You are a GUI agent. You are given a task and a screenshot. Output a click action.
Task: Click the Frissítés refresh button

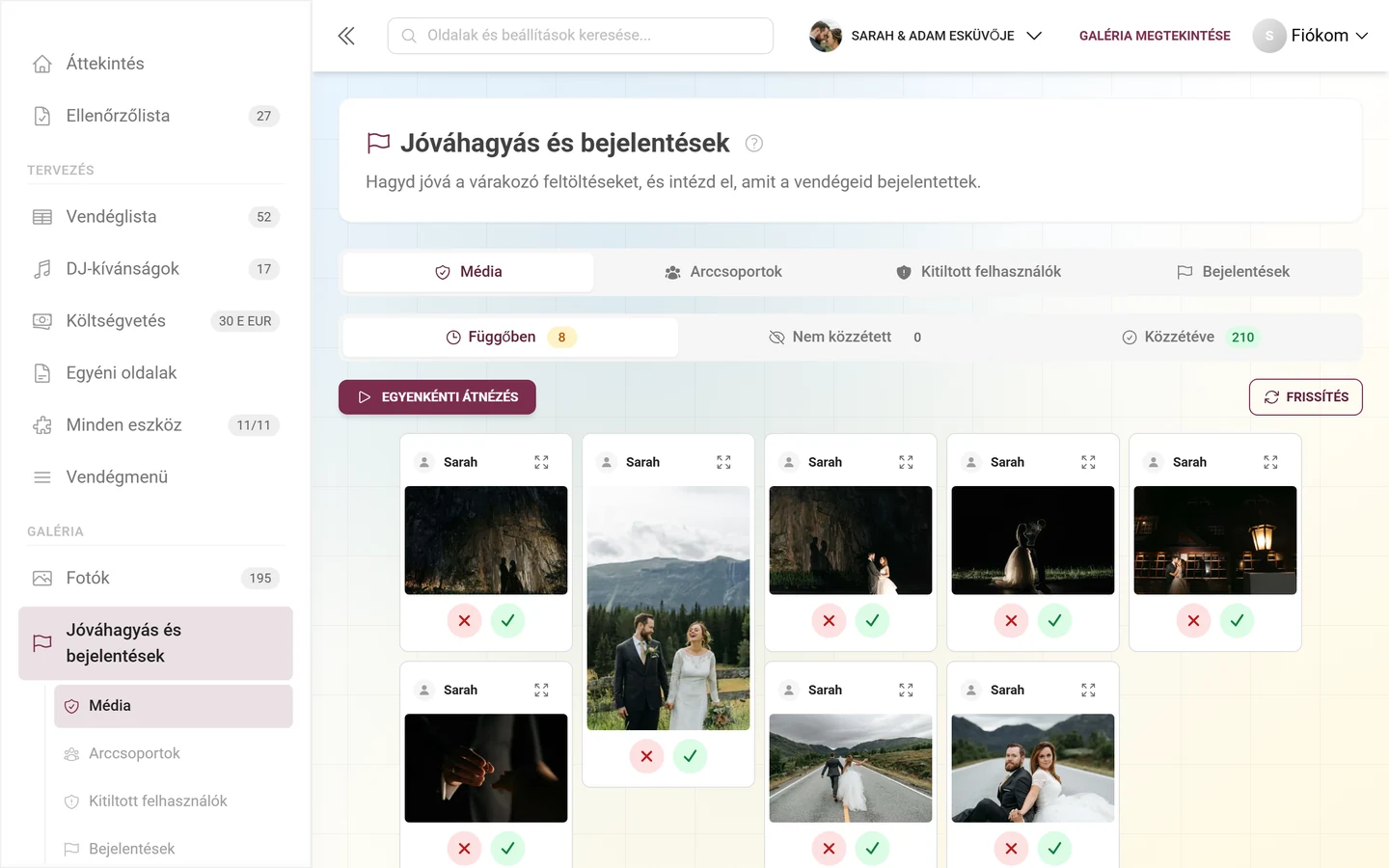[x=1305, y=397]
